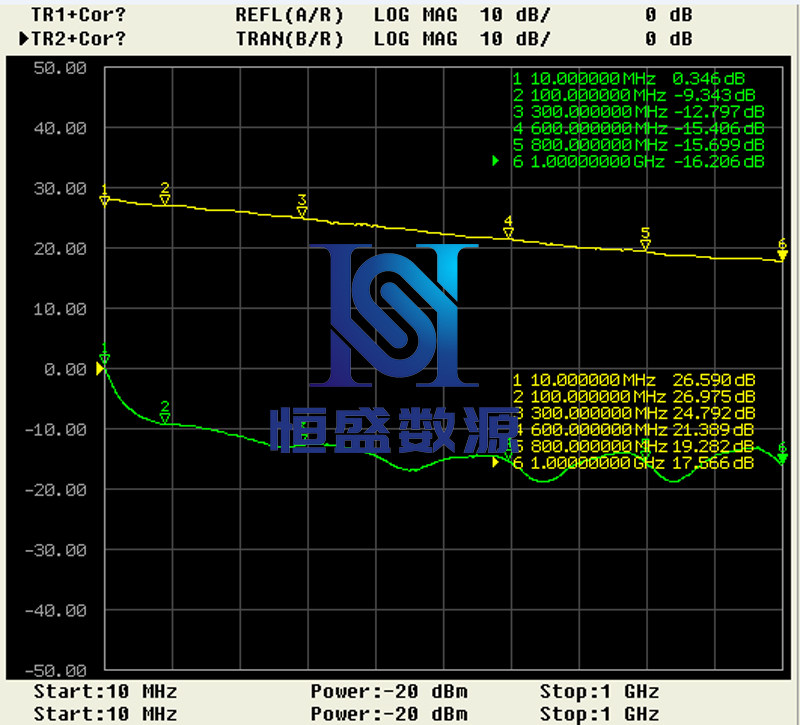Select marker 2 on yellow transmission trace
800x725 pixels.
coord(164,193)
